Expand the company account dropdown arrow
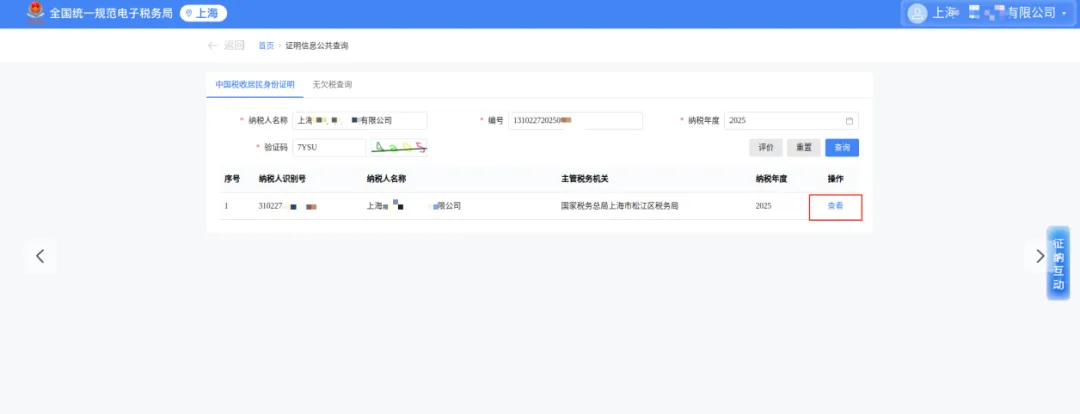Image resolution: width=1080 pixels, height=414 pixels. (x=1063, y=13)
